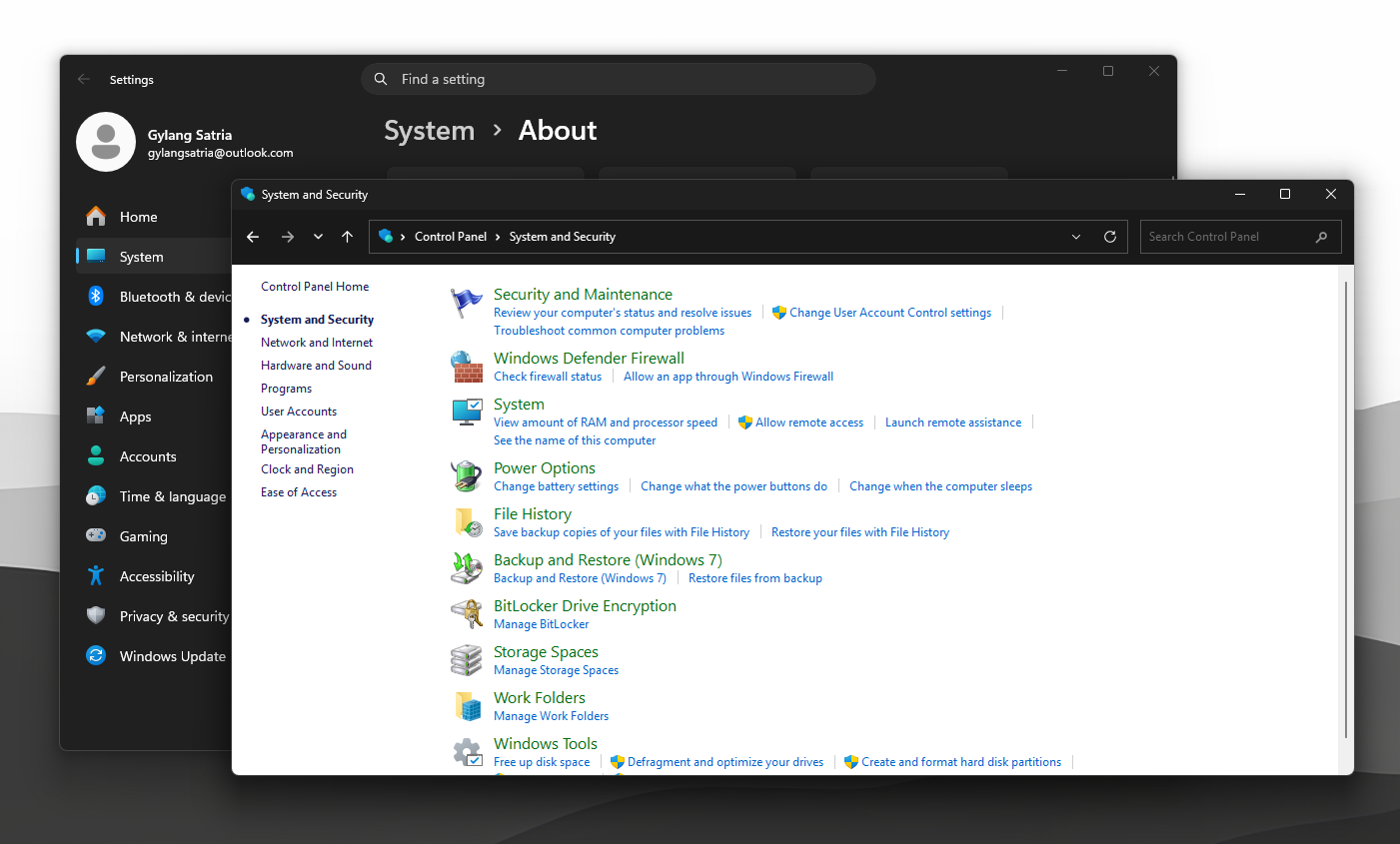Click Manage BitLocker link

(541, 624)
